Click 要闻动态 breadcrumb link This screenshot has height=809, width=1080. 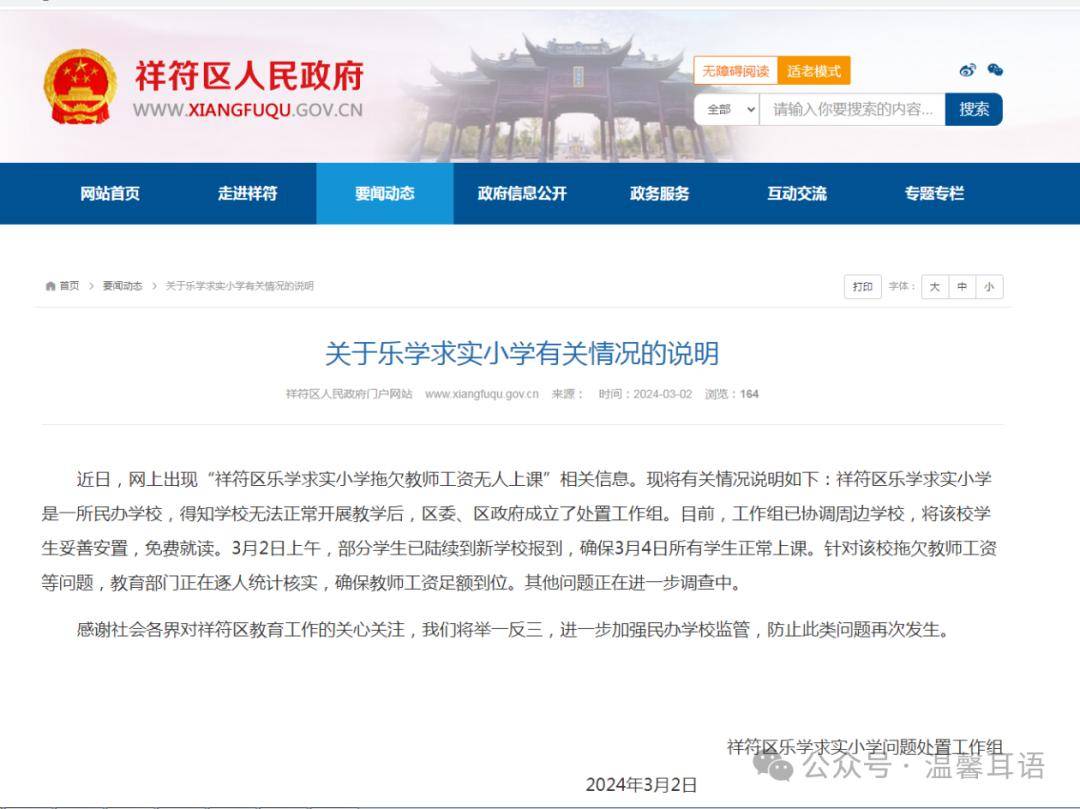click(x=122, y=286)
